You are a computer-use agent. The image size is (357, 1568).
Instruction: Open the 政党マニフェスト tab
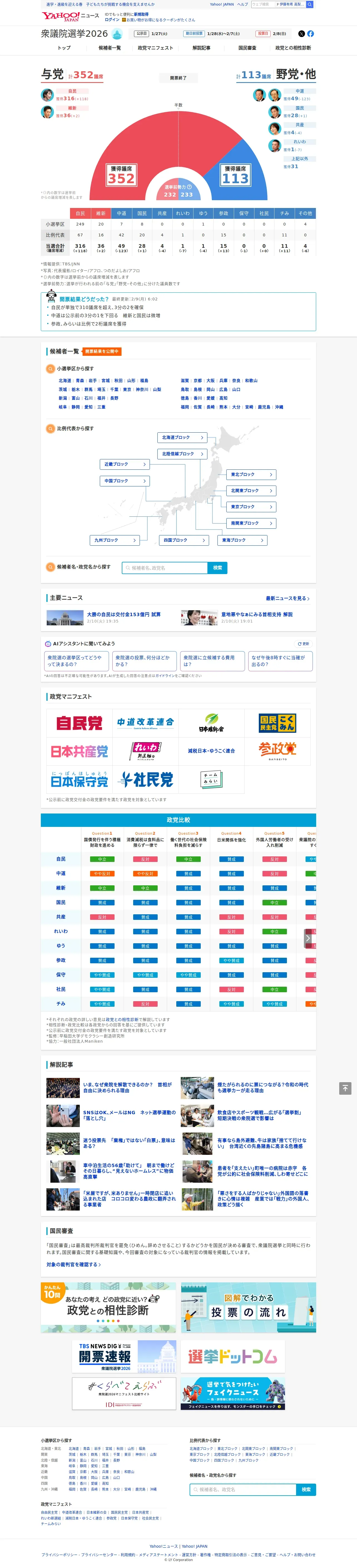click(155, 48)
